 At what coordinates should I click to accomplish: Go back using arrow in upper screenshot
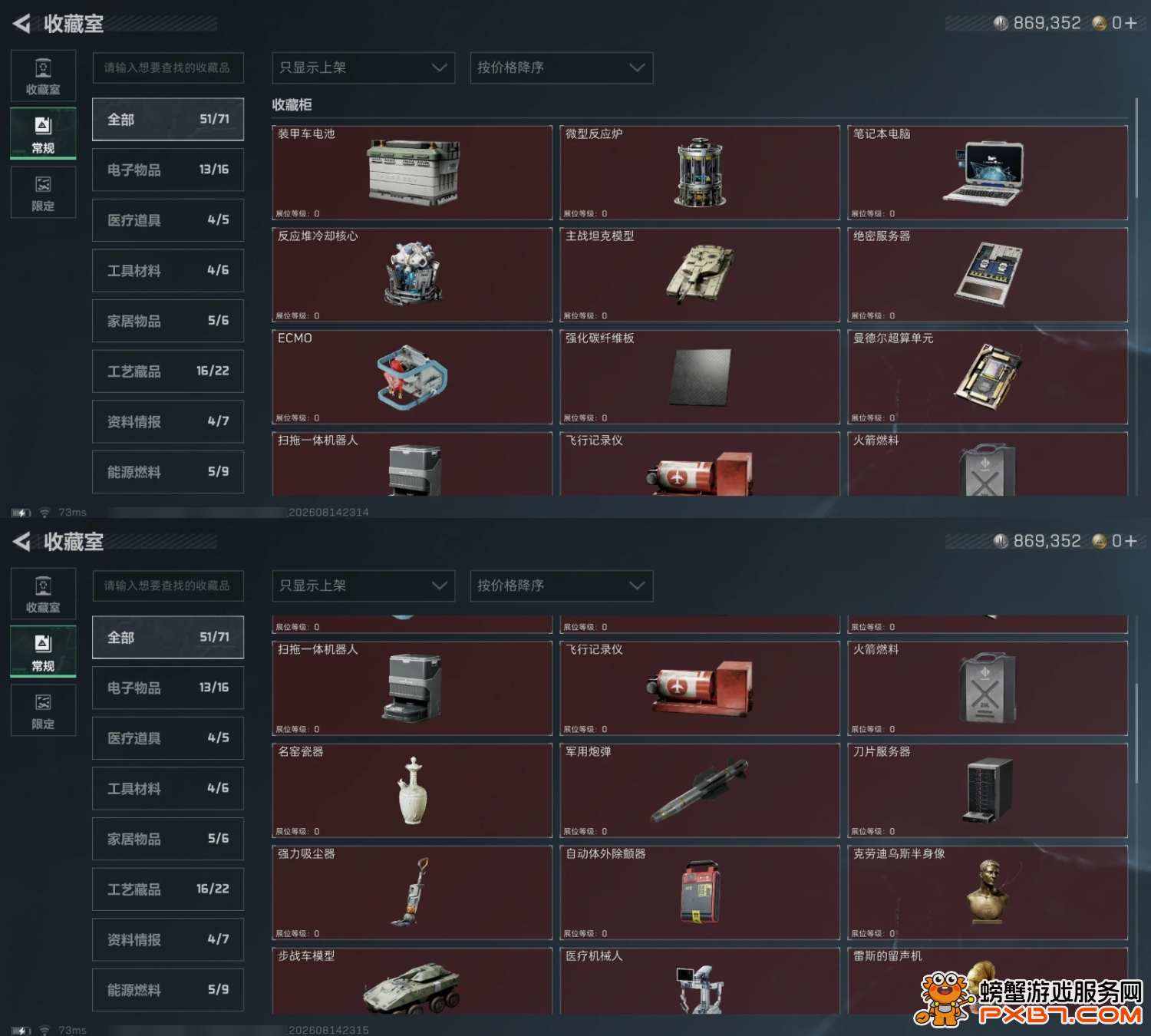click(x=21, y=24)
